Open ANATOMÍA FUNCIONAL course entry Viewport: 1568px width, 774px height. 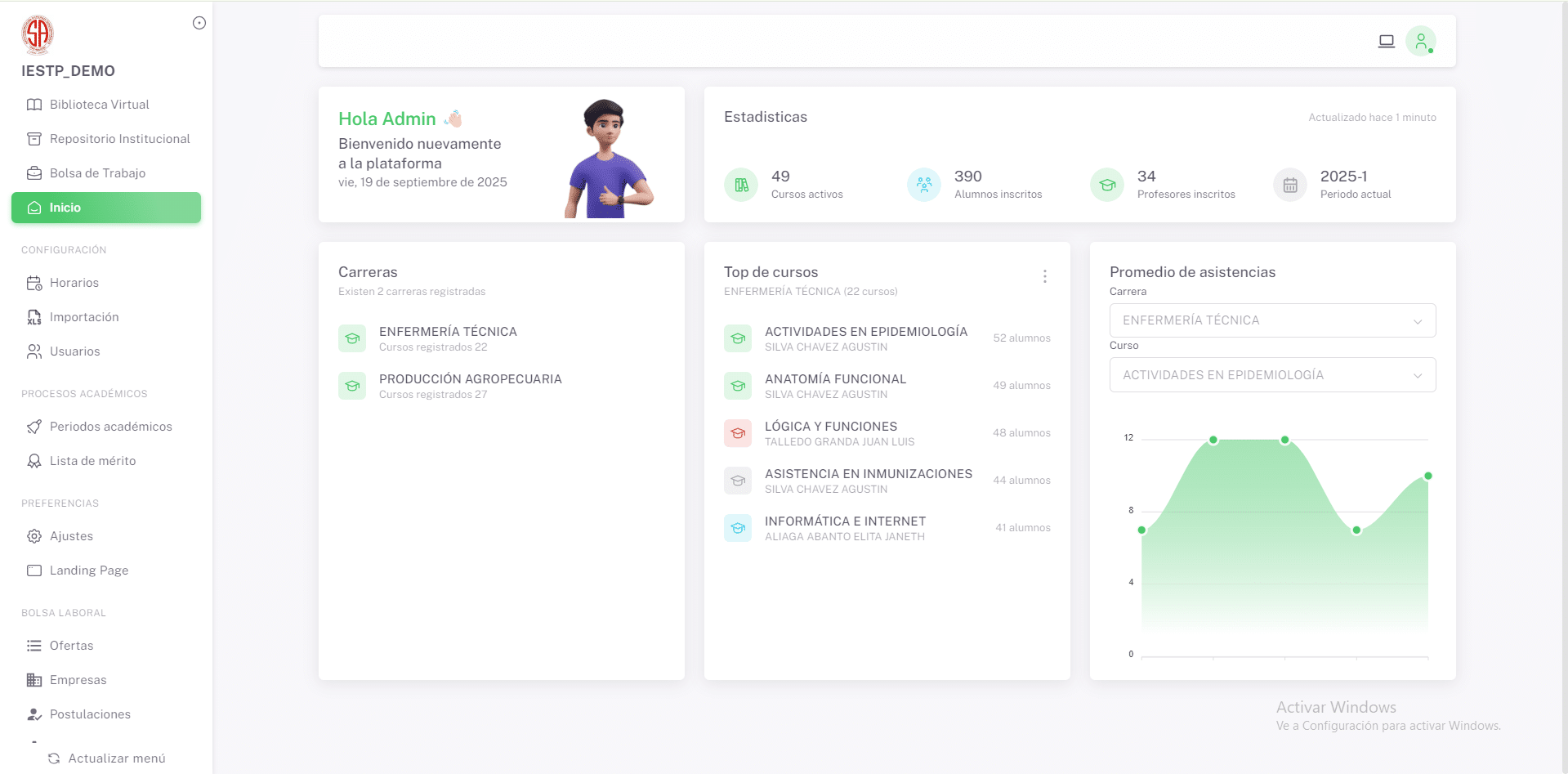[x=835, y=379]
